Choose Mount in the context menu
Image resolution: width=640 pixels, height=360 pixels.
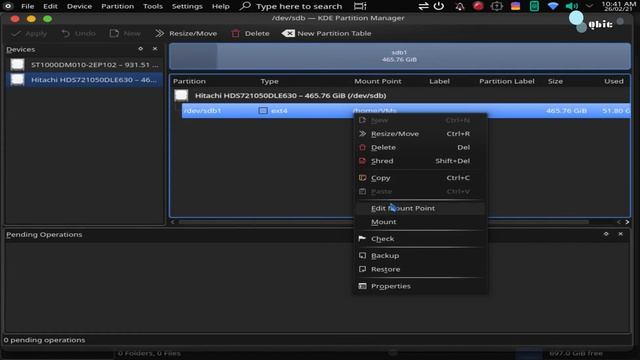click(x=420, y=222)
